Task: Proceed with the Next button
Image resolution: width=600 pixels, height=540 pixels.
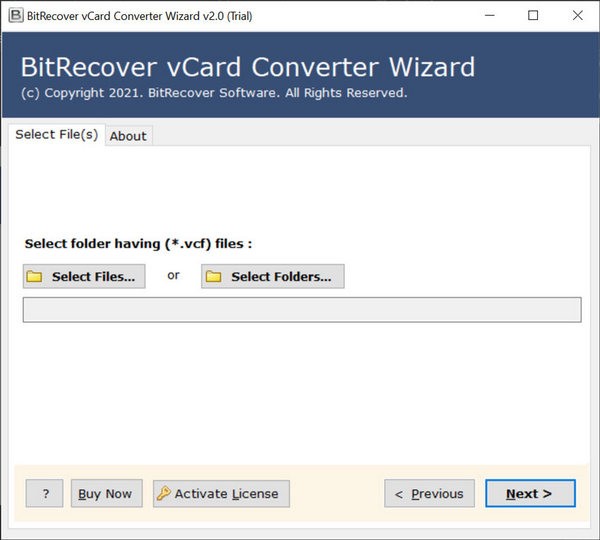Action: [530, 493]
